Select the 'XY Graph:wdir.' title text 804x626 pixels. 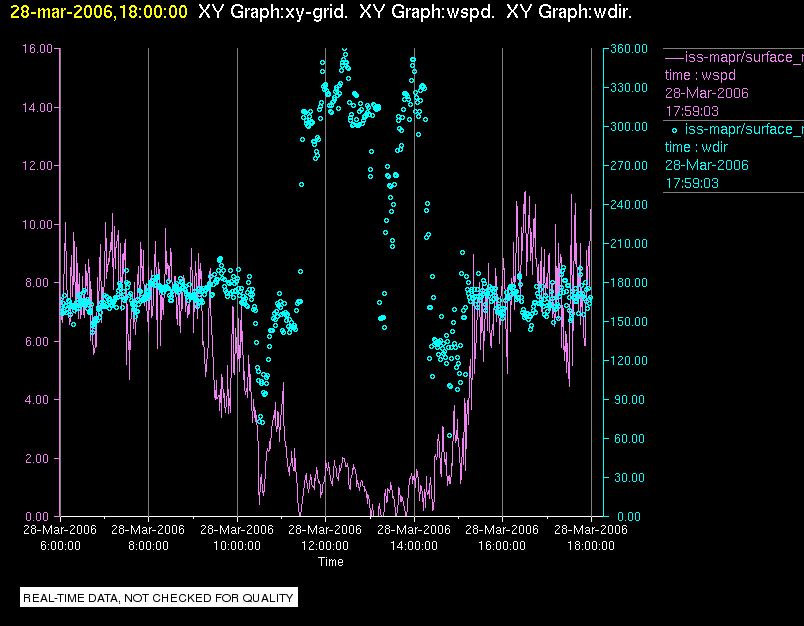click(569, 12)
